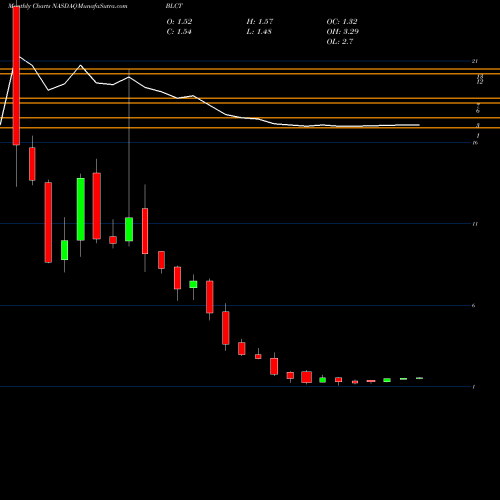Screen dimensions: 500x500
Task: Click the 'OH: 3.29' value
Action: [342, 32]
